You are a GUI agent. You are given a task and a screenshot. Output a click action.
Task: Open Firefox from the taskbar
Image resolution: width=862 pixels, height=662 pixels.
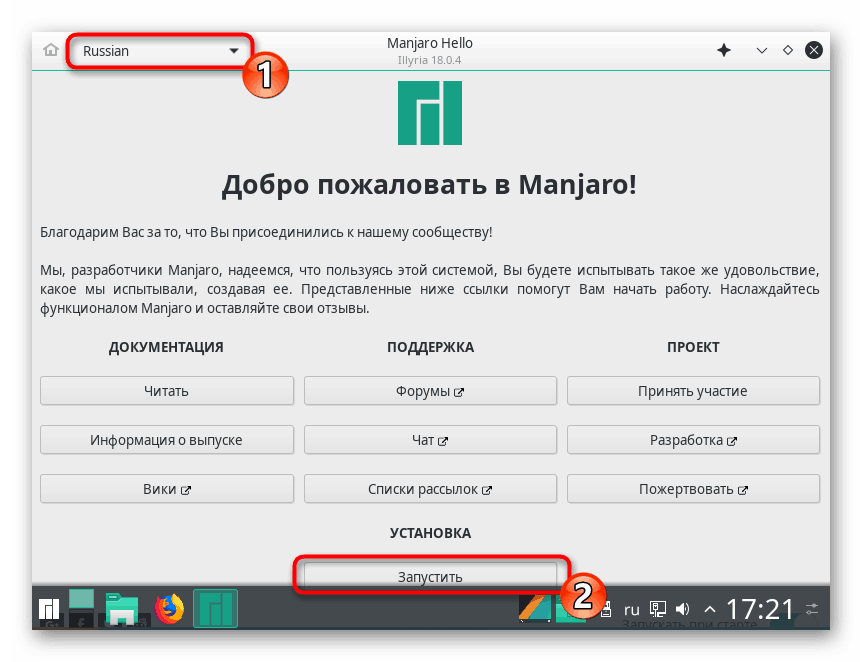170,608
